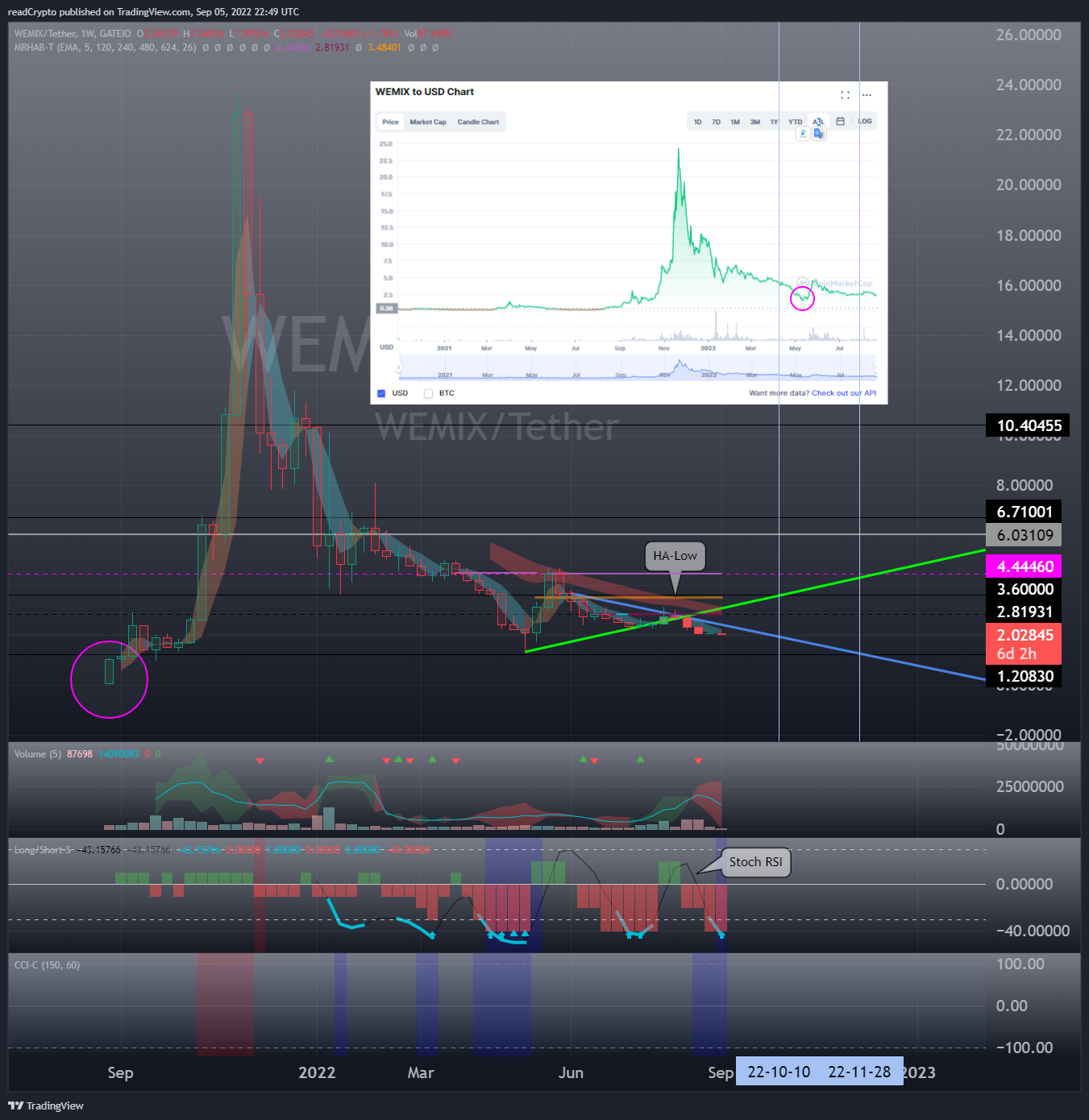The height and width of the screenshot is (1120, 1089).
Task: Click the 22-11-28 date label
Action: pos(859,1072)
